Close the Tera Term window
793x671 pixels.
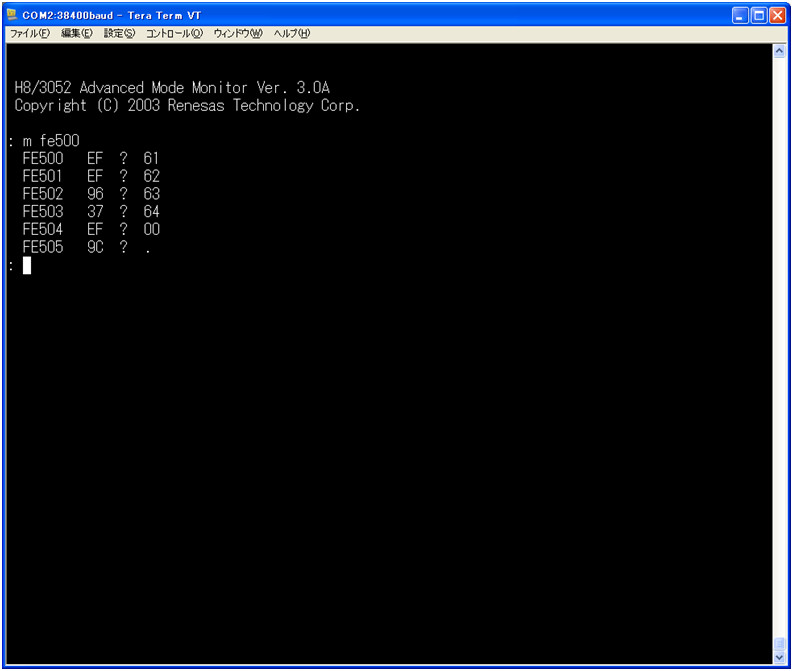pos(777,15)
